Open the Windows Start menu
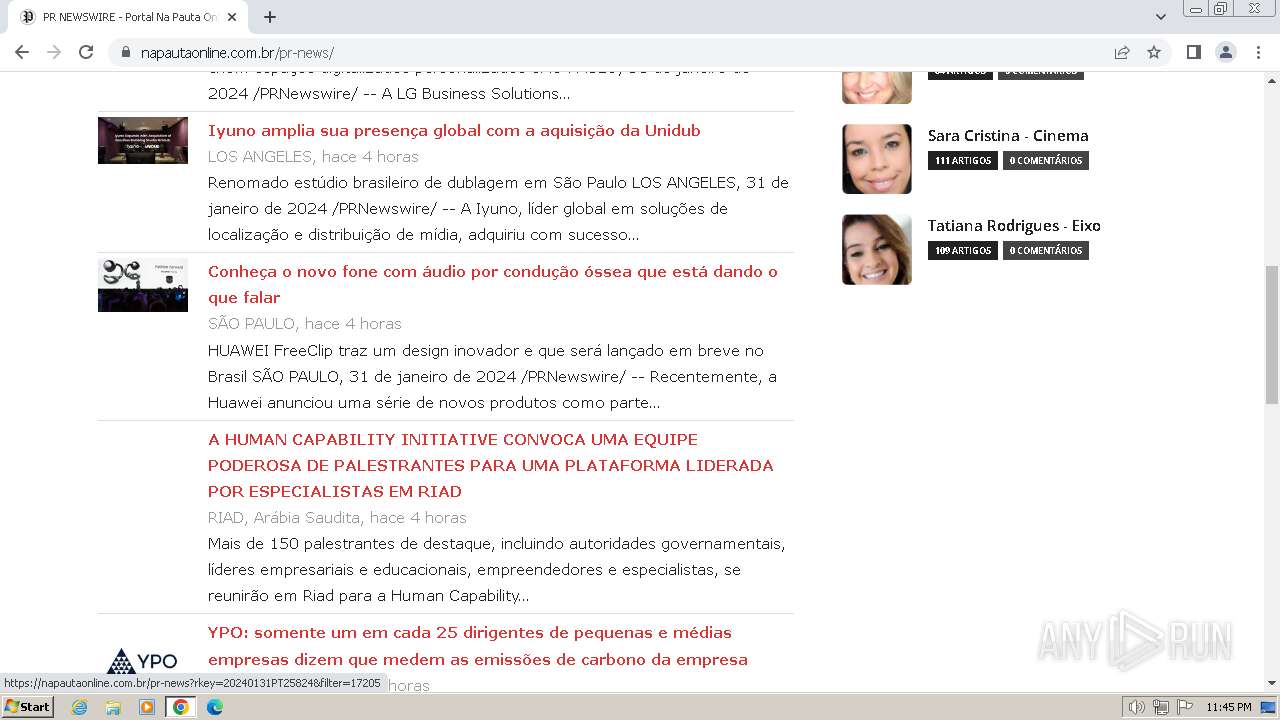This screenshot has width=1280, height=720. pyautogui.click(x=28, y=706)
